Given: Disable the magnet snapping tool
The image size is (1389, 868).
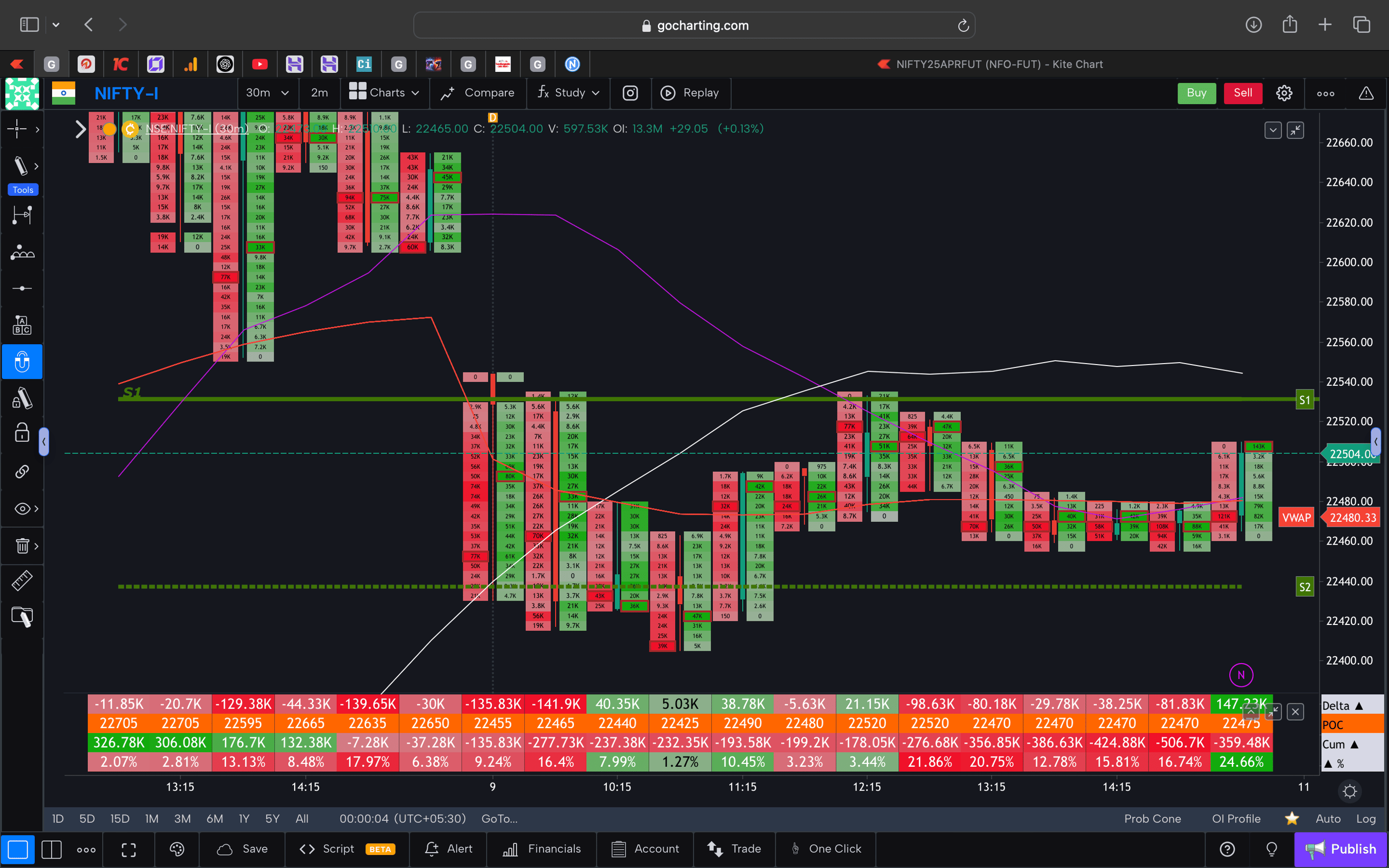Looking at the screenshot, I should click(x=22, y=362).
